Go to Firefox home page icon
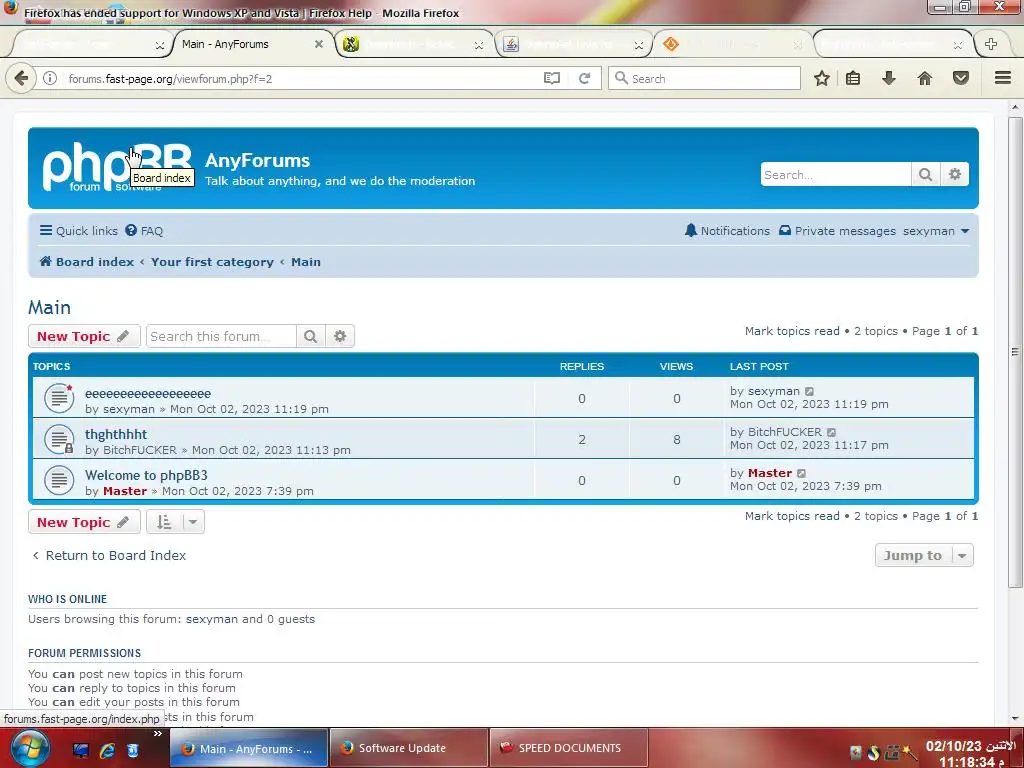This screenshot has height=768, width=1024. tap(925, 79)
